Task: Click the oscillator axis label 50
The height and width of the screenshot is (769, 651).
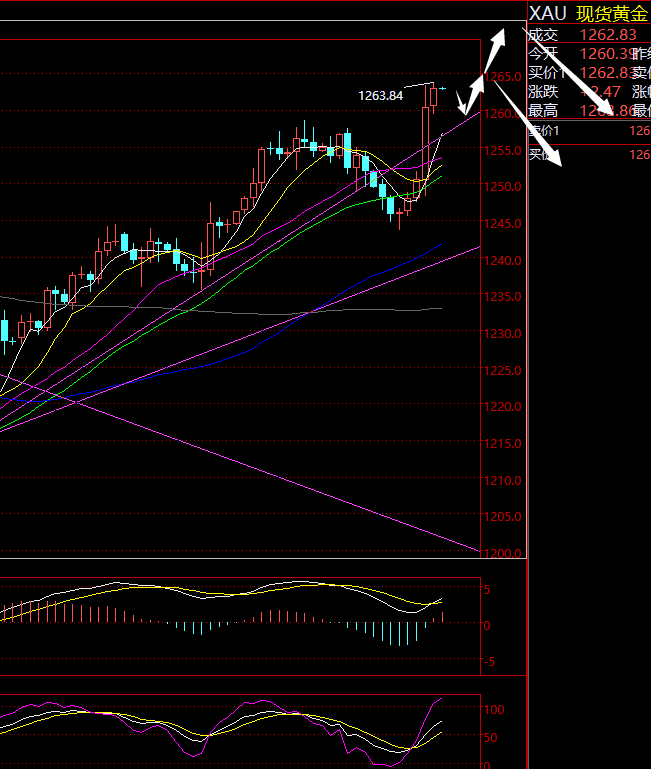Action: click(x=491, y=738)
